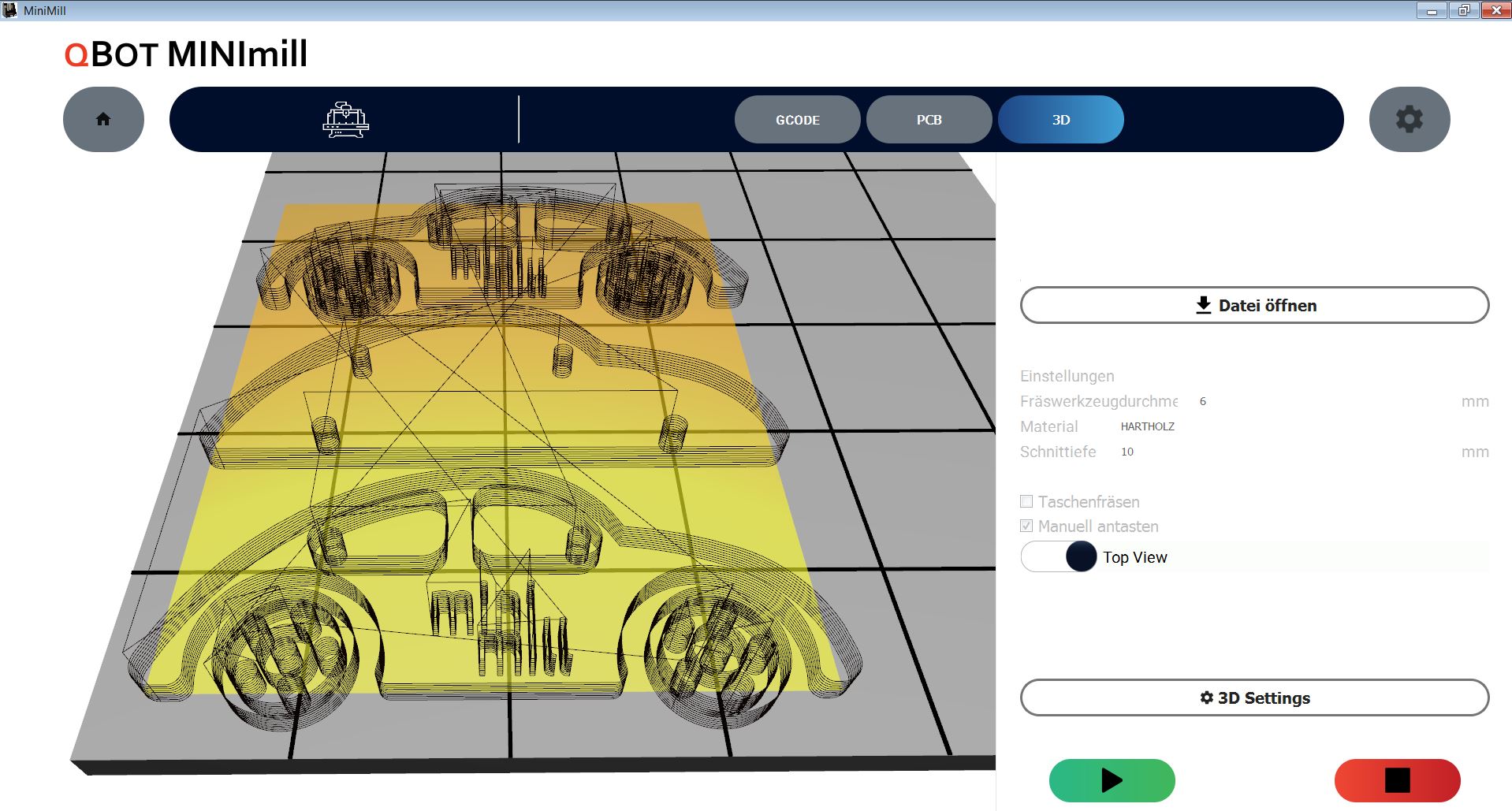Switch to the GCODE tab

click(797, 120)
